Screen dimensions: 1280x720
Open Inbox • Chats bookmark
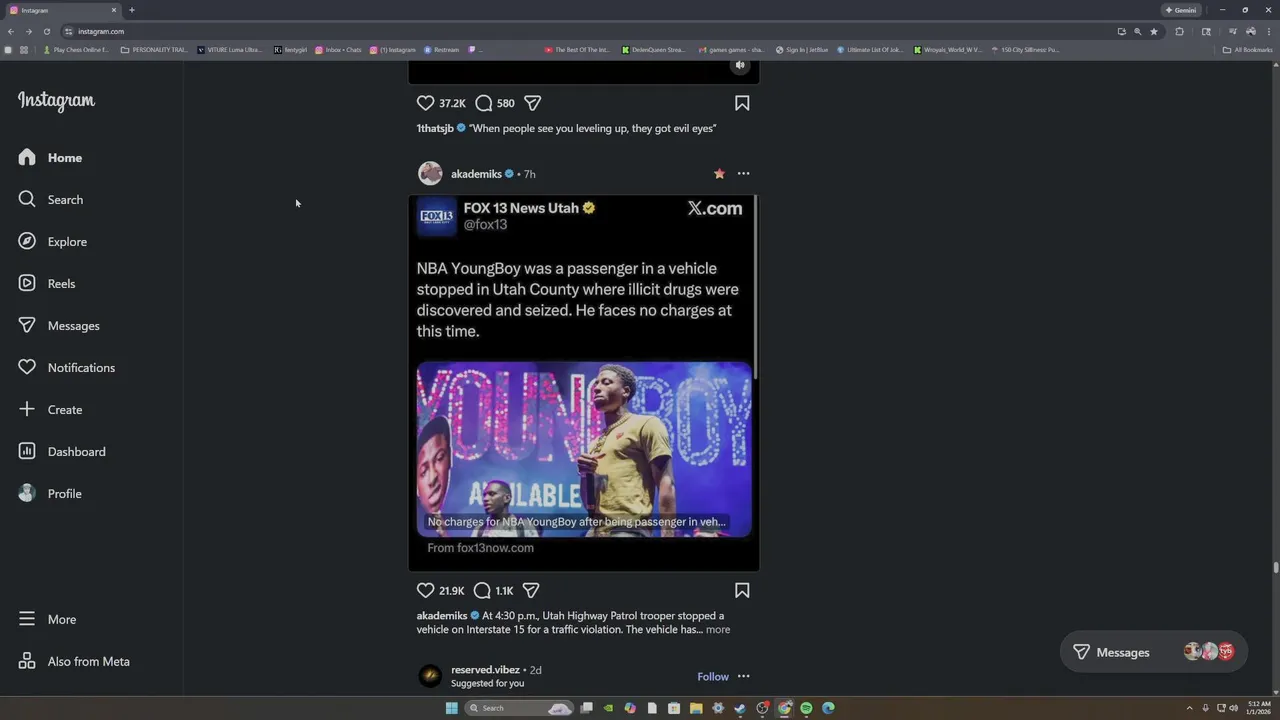[338, 49]
